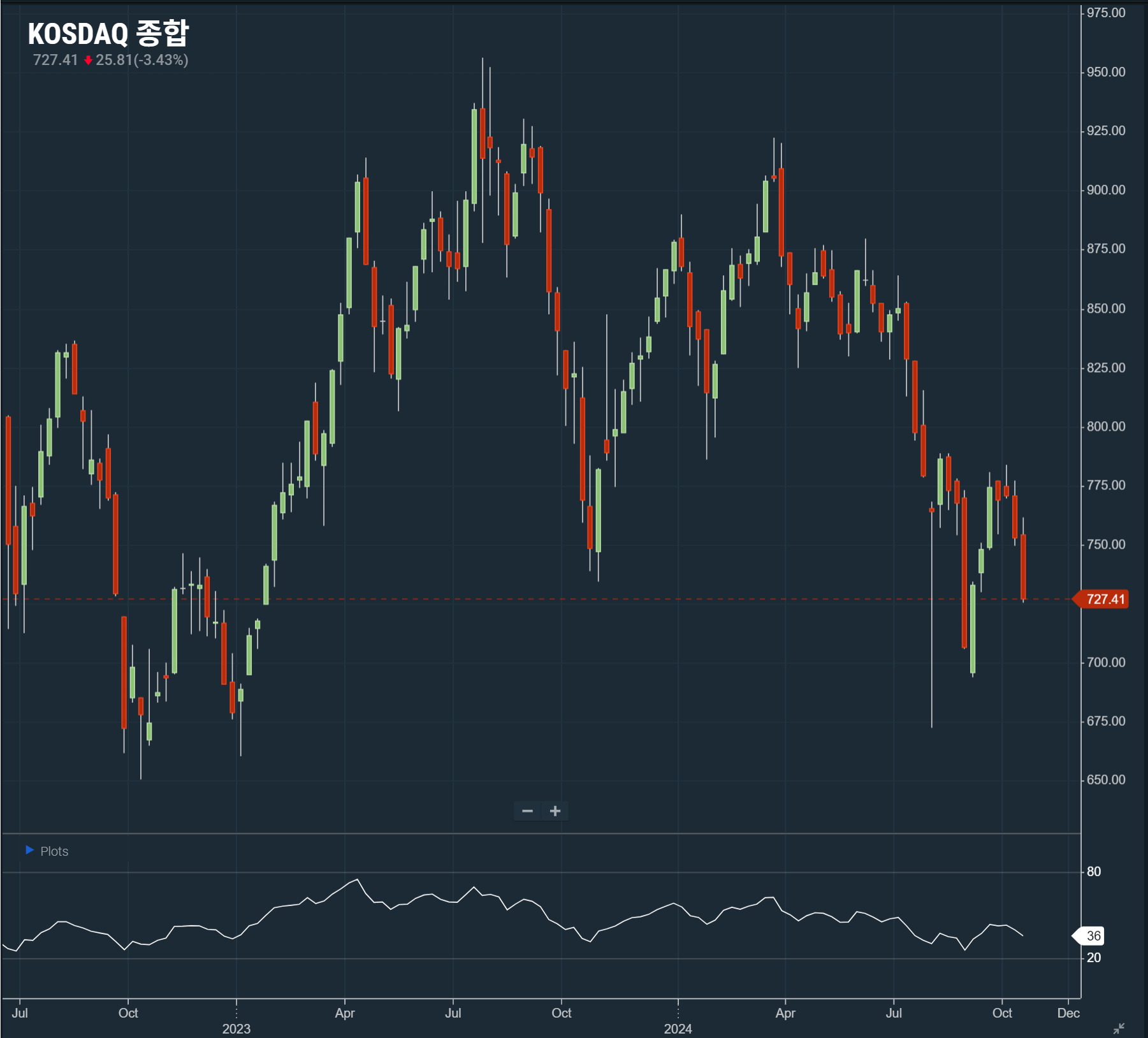Click the gray 727.41 quote under the title
1148x1038 pixels.
click(55, 60)
